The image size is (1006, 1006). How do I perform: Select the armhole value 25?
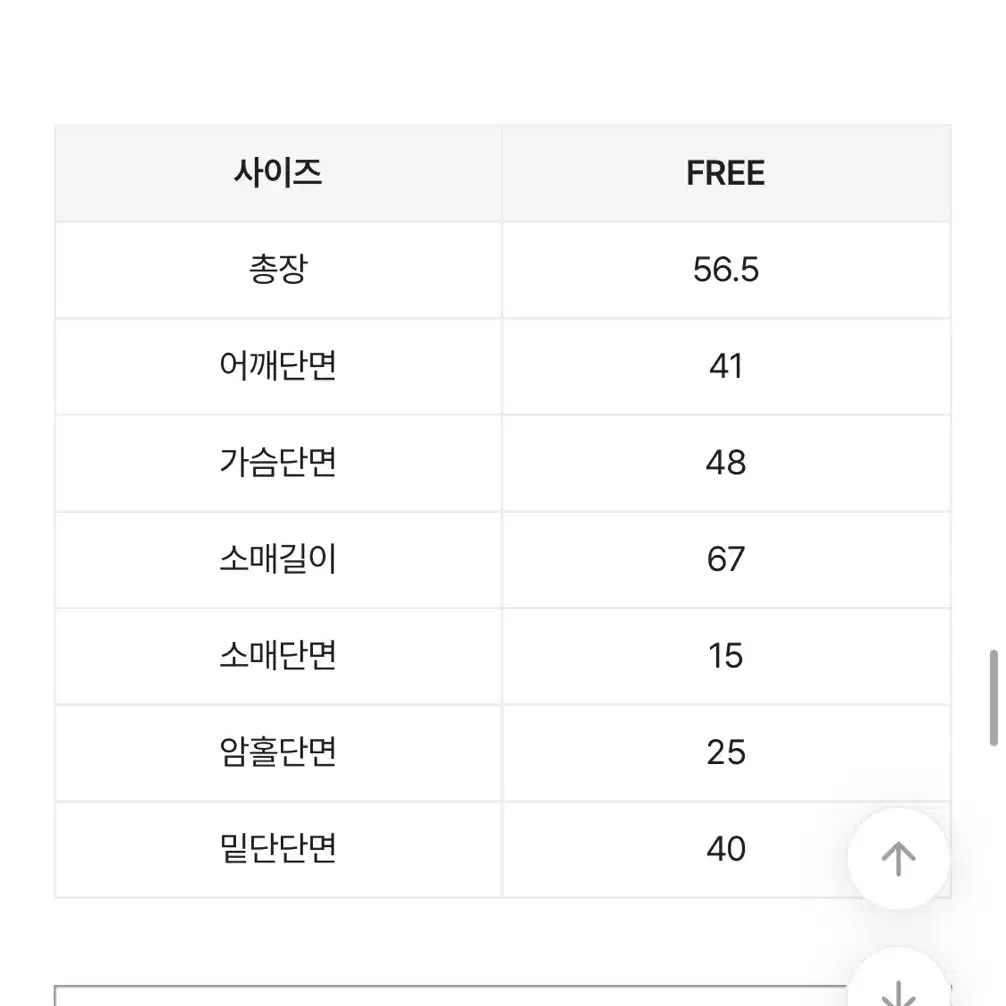[x=726, y=753]
